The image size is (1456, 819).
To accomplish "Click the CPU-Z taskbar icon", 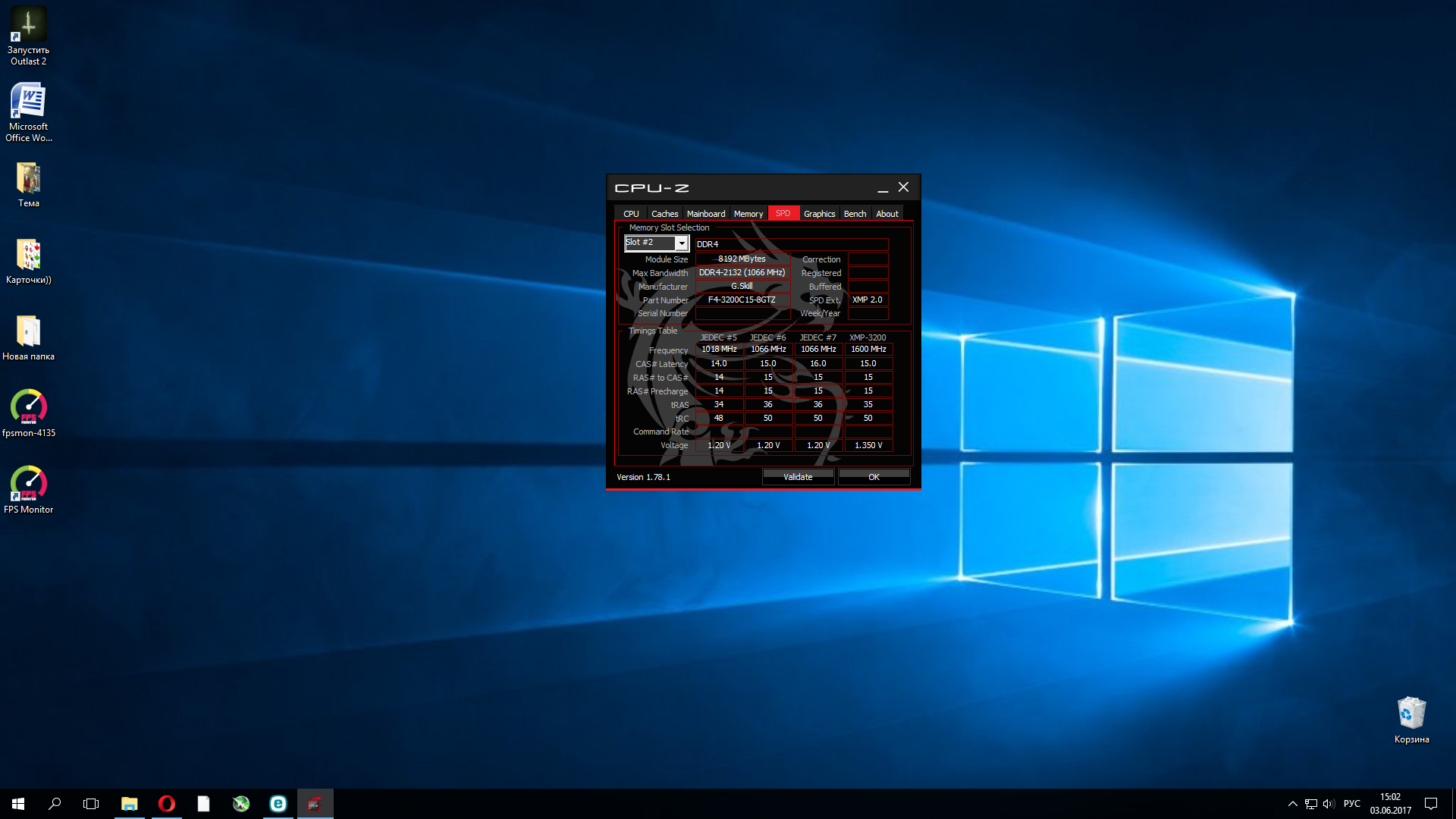I will click(315, 804).
